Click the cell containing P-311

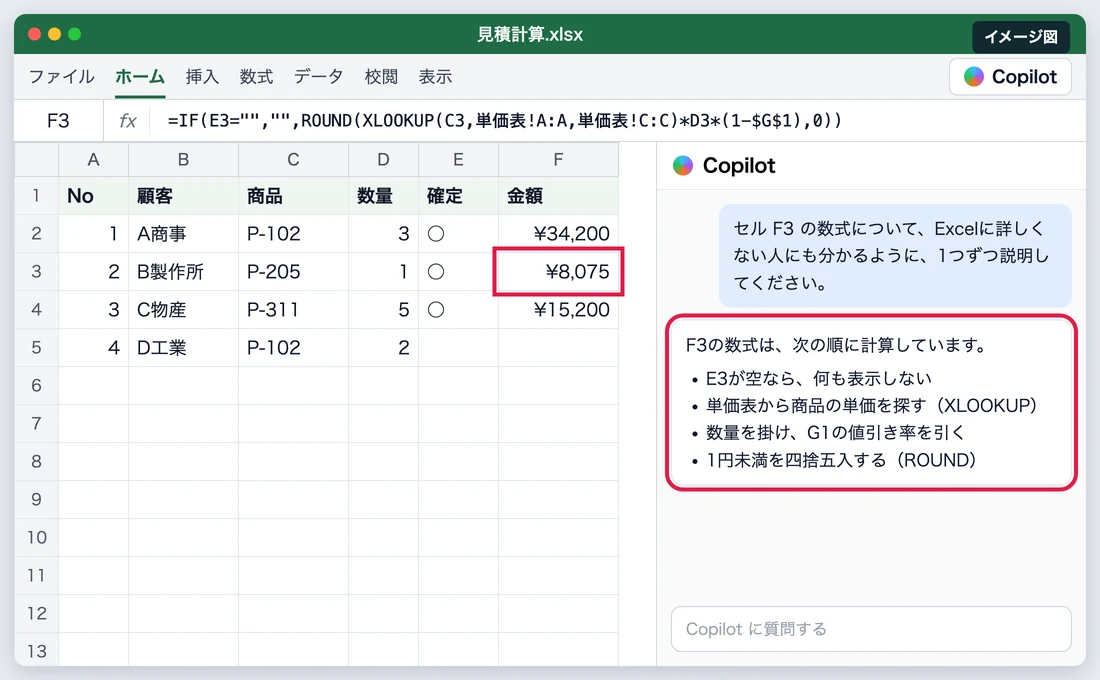(293, 309)
